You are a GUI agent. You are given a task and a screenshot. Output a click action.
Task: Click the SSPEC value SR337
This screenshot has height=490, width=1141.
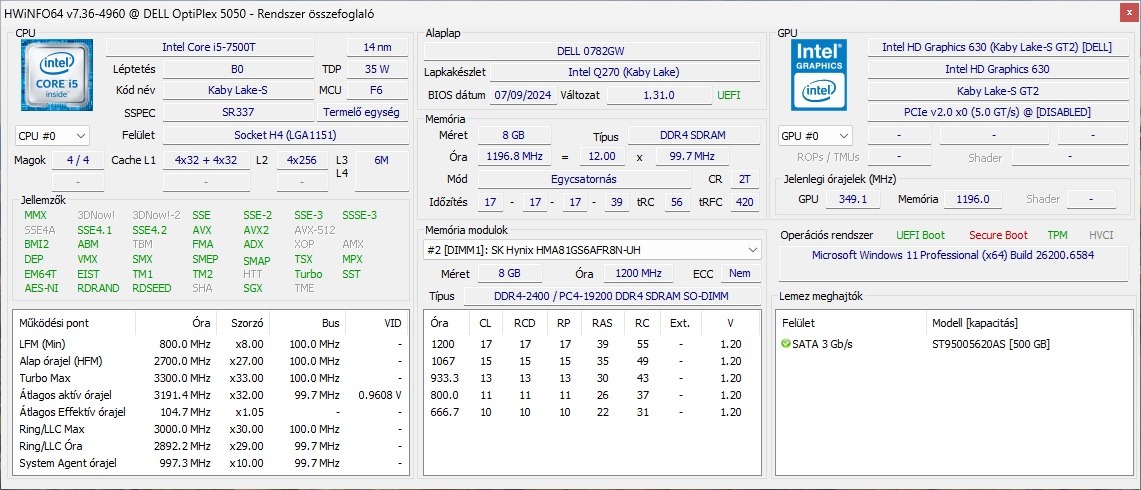pos(238,113)
